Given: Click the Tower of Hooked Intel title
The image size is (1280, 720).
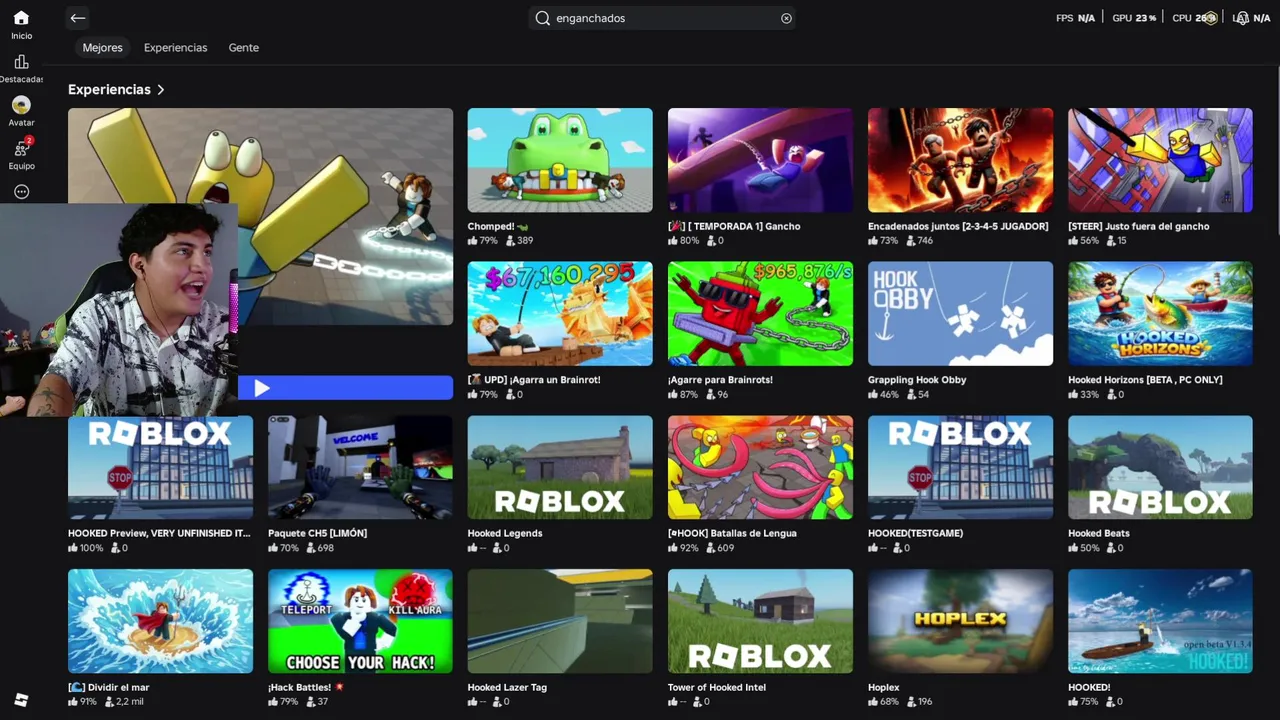Looking at the screenshot, I should pyautogui.click(x=717, y=687).
